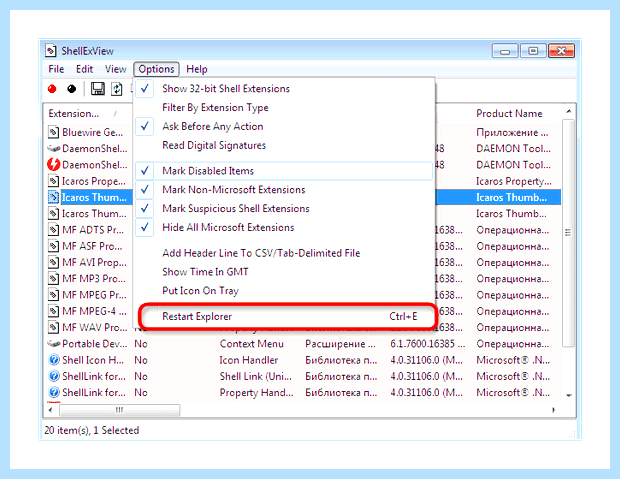This screenshot has height=479, width=620.
Task: Toggle Mark Disabled Items option
Action: tap(284, 171)
